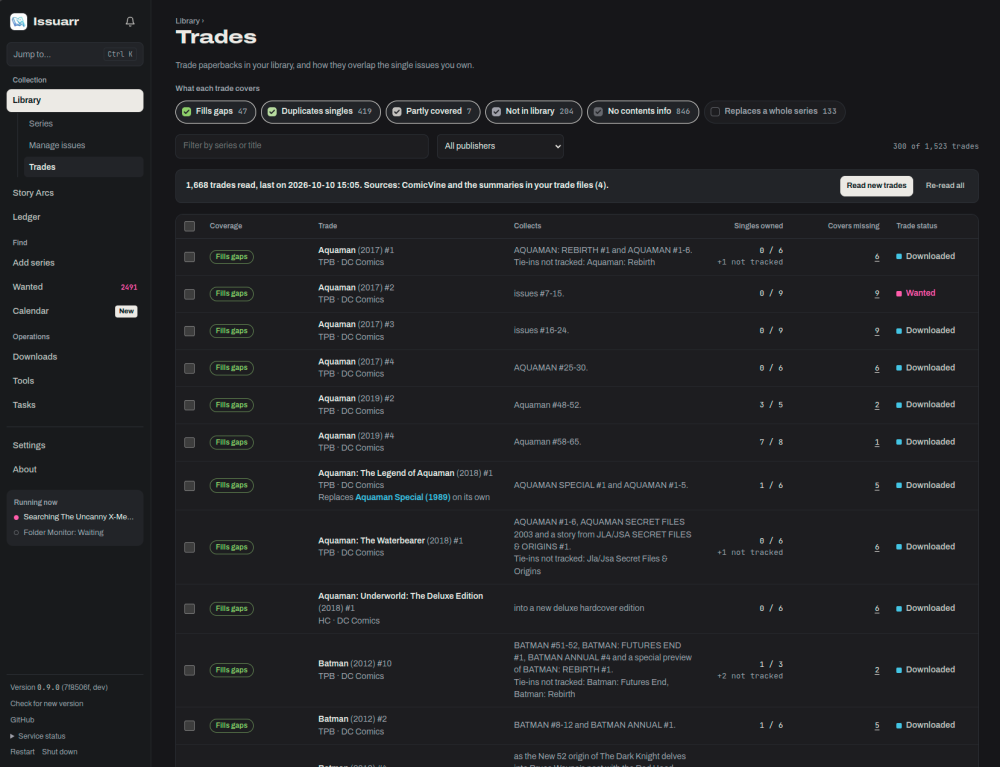This screenshot has height=767, width=1000.
Task: Open the Library section in the sidebar
Action: click(x=75, y=100)
